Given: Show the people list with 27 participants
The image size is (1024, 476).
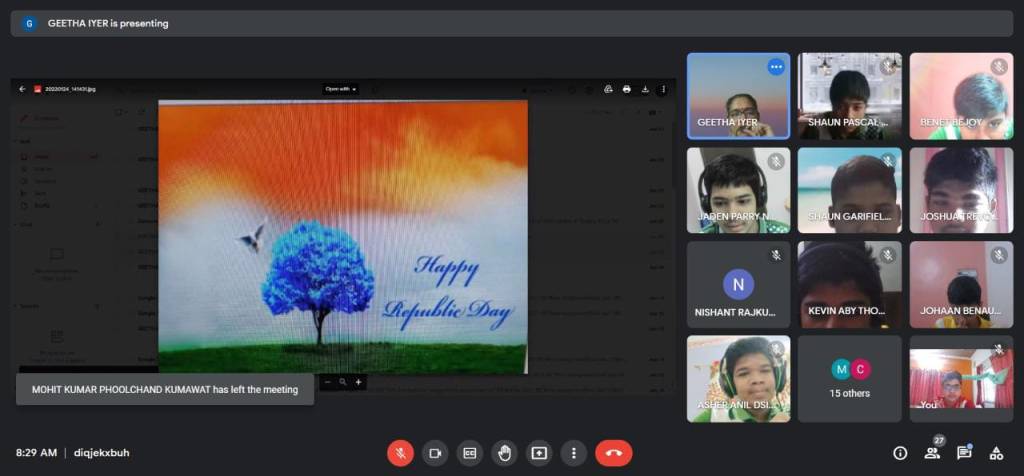Looking at the screenshot, I should (932, 453).
